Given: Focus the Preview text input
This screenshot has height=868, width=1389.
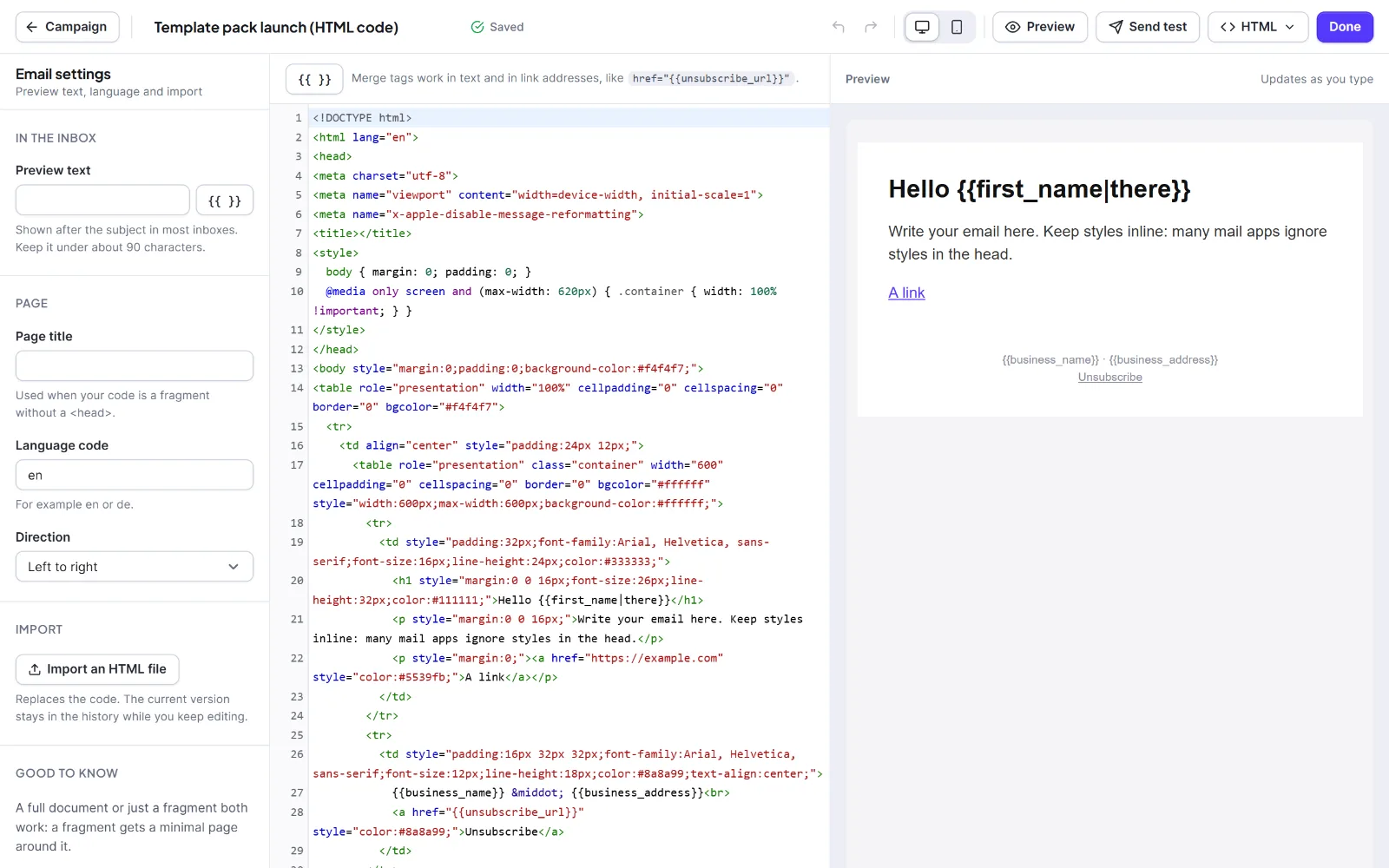Looking at the screenshot, I should click(x=102, y=201).
